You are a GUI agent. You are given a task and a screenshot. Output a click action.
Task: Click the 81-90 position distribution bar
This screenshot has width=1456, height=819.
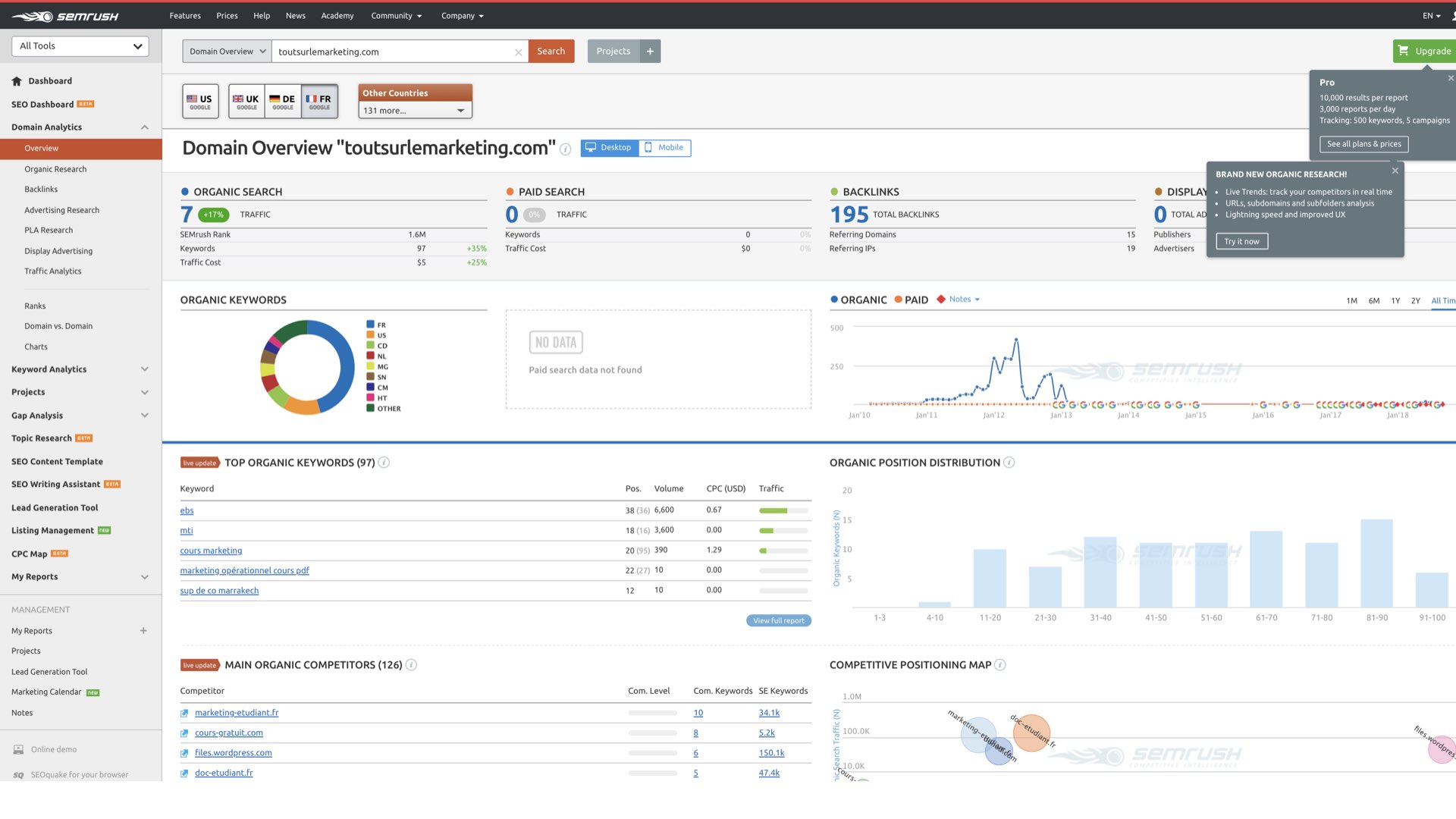coord(1376,563)
